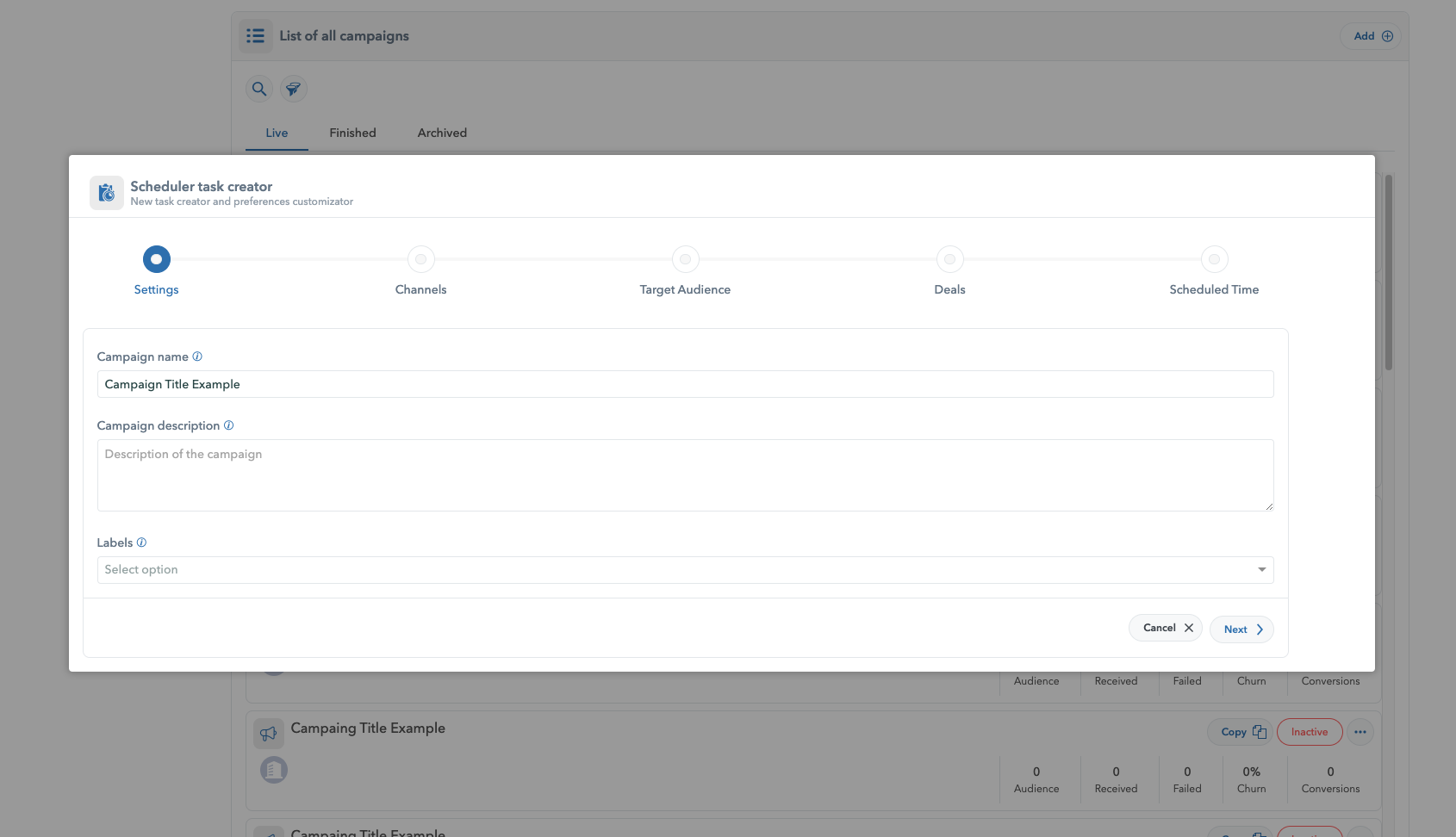
Task: Click the Cancel button in the dialog
Action: click(x=1166, y=628)
